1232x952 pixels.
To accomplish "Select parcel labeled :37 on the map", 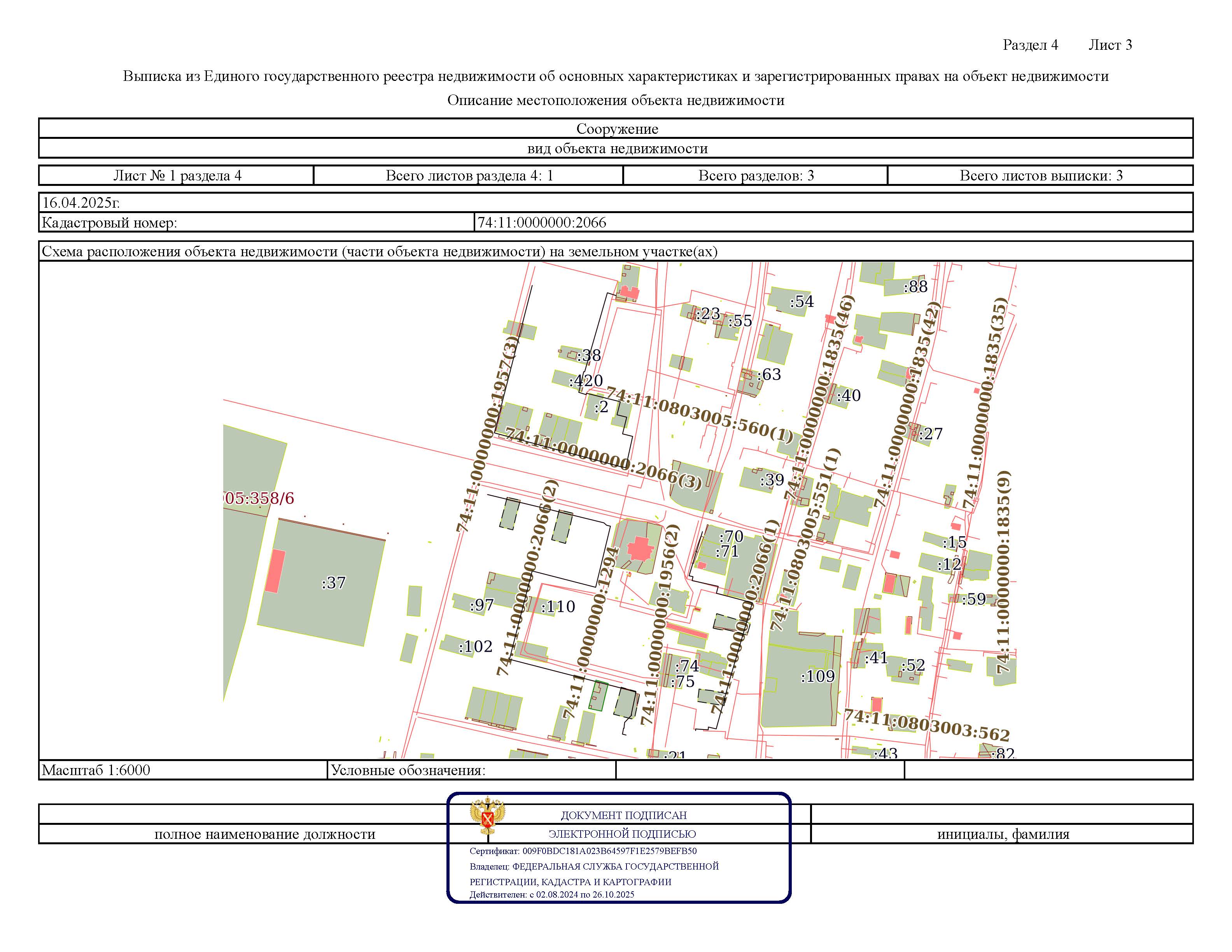I will 322,583.
